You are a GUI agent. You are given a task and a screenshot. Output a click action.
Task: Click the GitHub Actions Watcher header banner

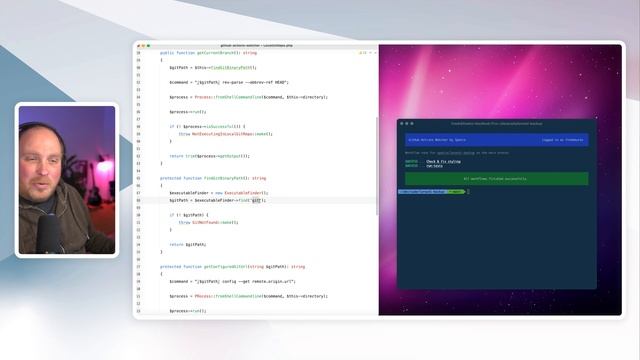coord(497,140)
